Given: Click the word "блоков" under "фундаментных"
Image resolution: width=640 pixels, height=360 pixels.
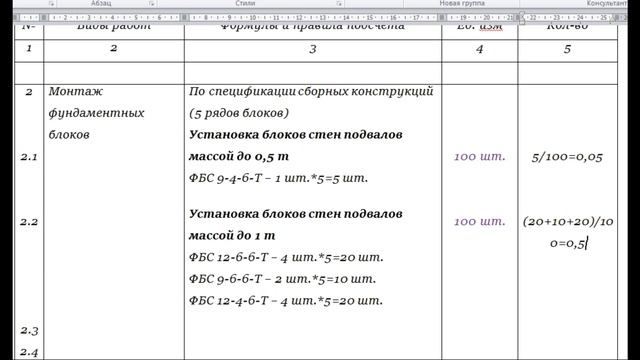Looking at the screenshot, I should (69, 135).
